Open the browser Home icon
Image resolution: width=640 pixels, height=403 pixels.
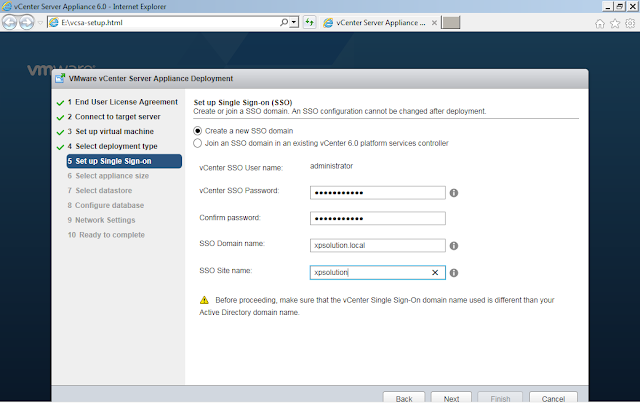coord(600,24)
